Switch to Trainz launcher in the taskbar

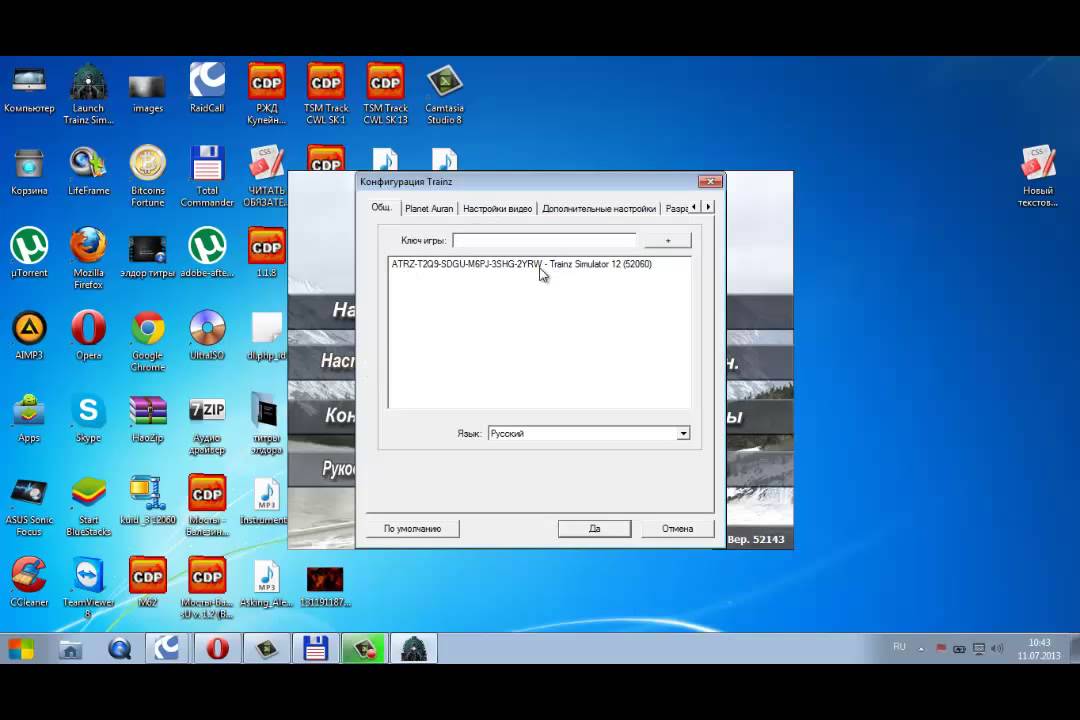pos(413,649)
